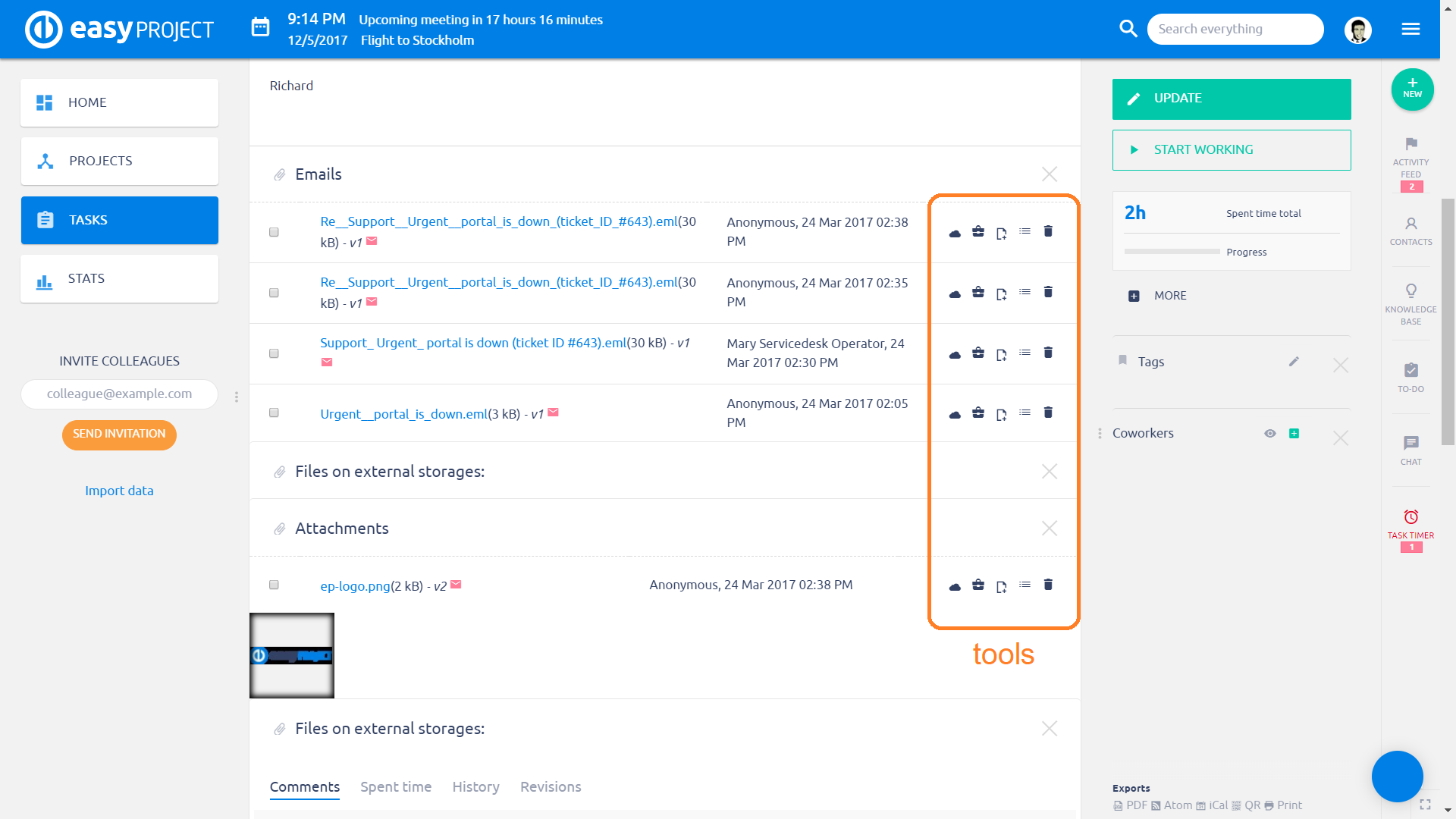Click new-version document icon on Mary Servicedesk email row
The image size is (1456, 819).
pyautogui.click(x=1002, y=354)
